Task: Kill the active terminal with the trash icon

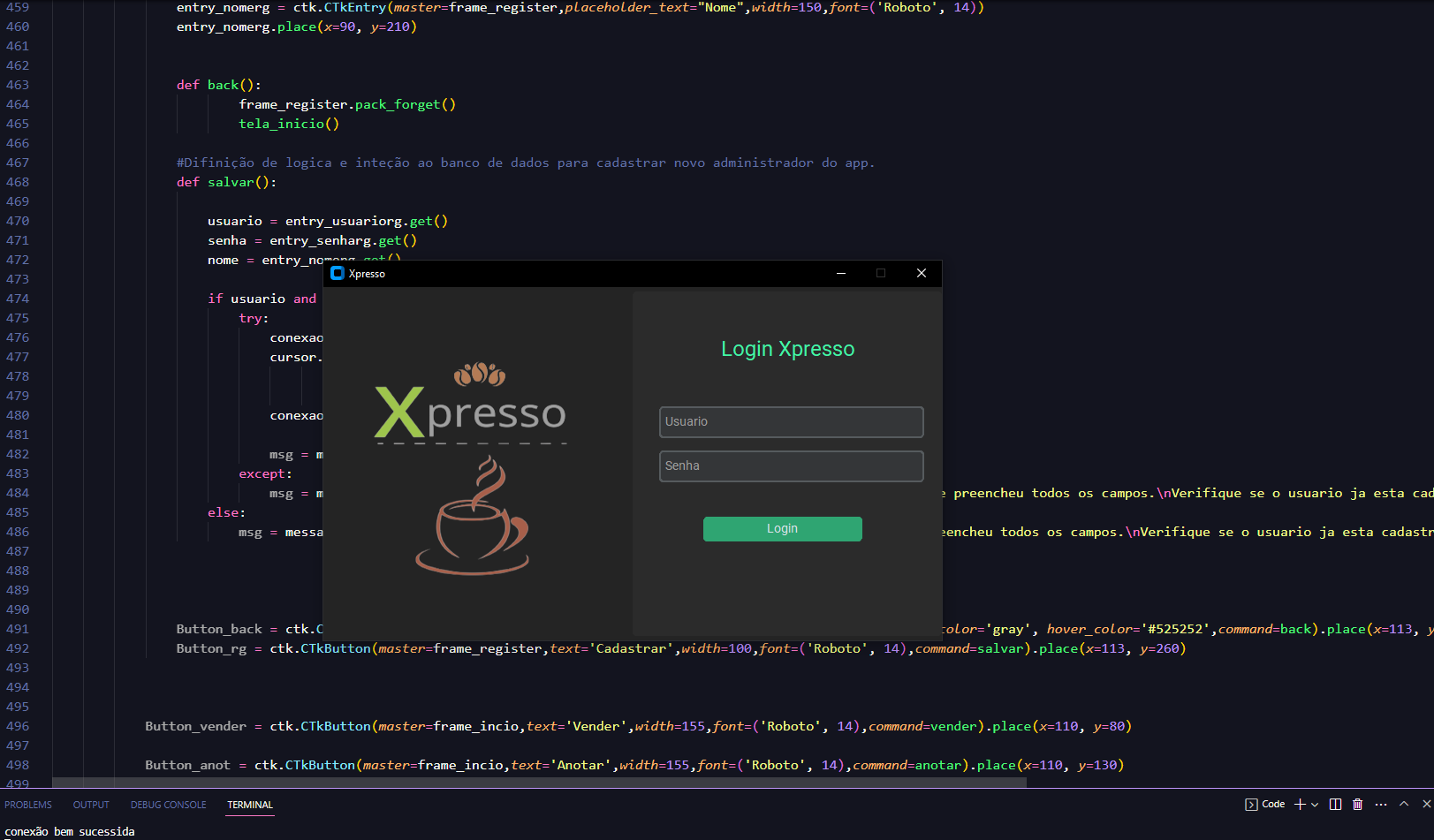Action: [1358, 804]
